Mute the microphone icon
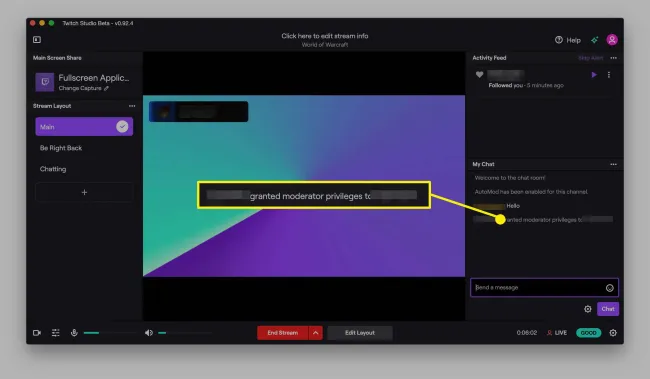The width and height of the screenshot is (650, 379). (74, 333)
